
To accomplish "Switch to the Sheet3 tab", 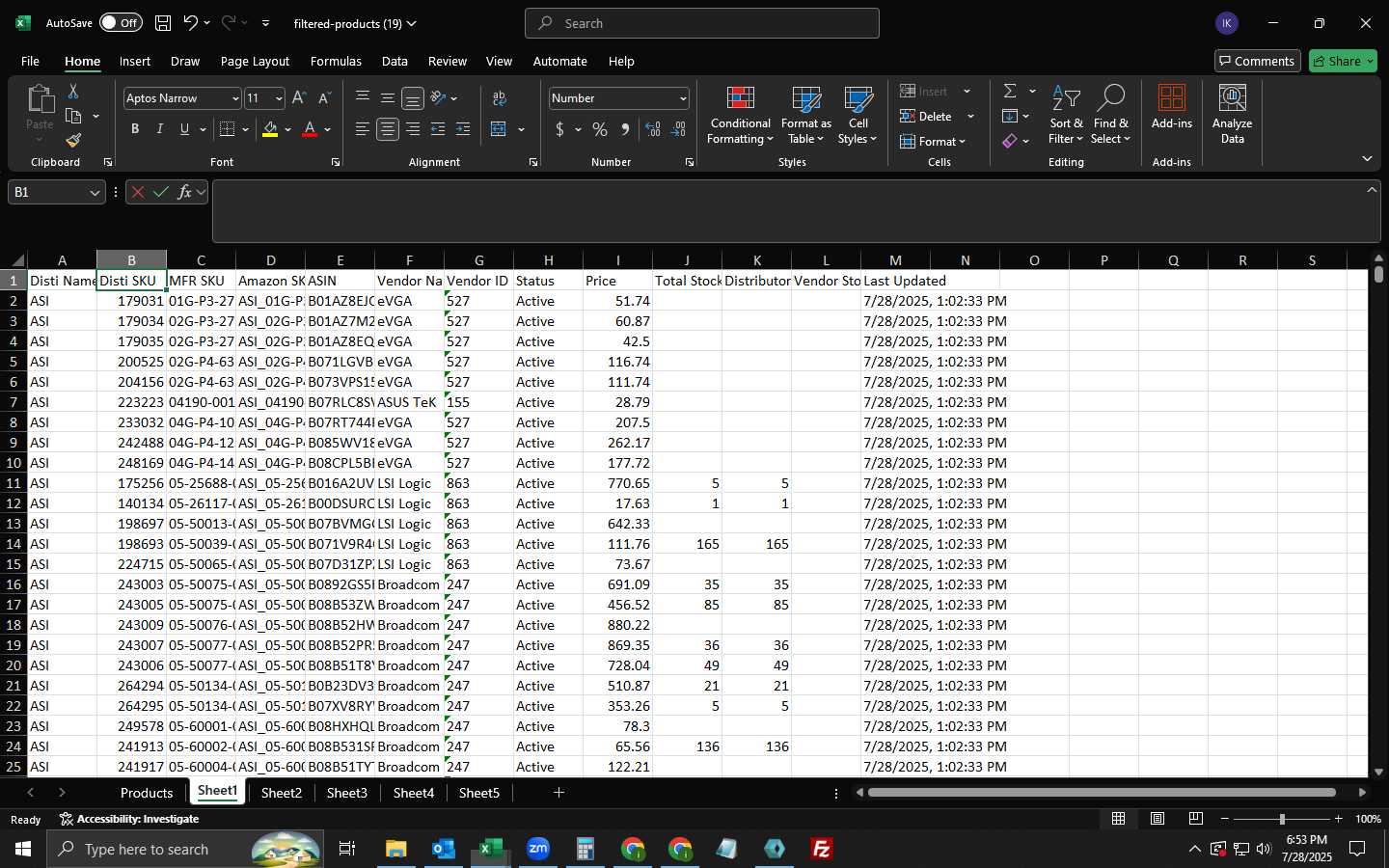I will click(347, 793).
